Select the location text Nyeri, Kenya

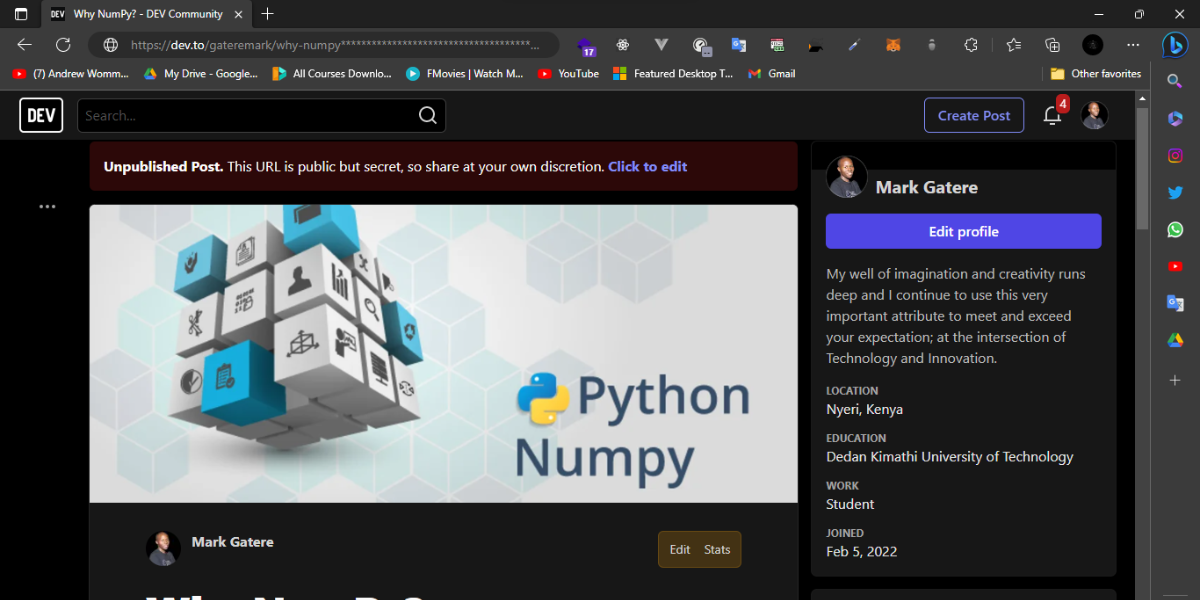864,410
